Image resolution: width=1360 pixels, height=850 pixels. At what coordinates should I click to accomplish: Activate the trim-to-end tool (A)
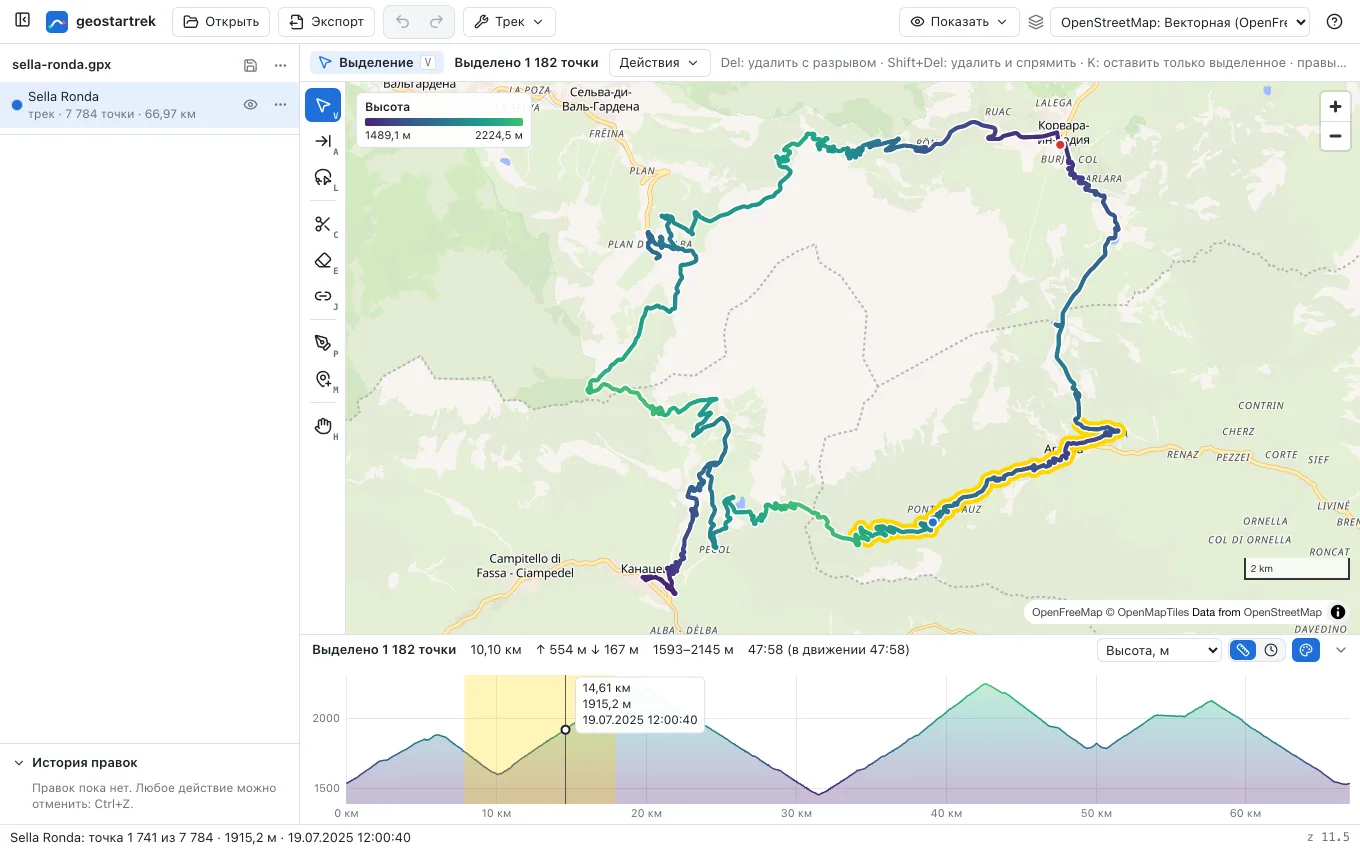(323, 142)
